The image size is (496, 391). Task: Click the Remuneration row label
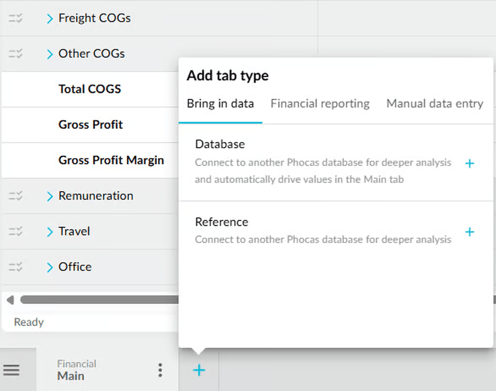(x=96, y=196)
